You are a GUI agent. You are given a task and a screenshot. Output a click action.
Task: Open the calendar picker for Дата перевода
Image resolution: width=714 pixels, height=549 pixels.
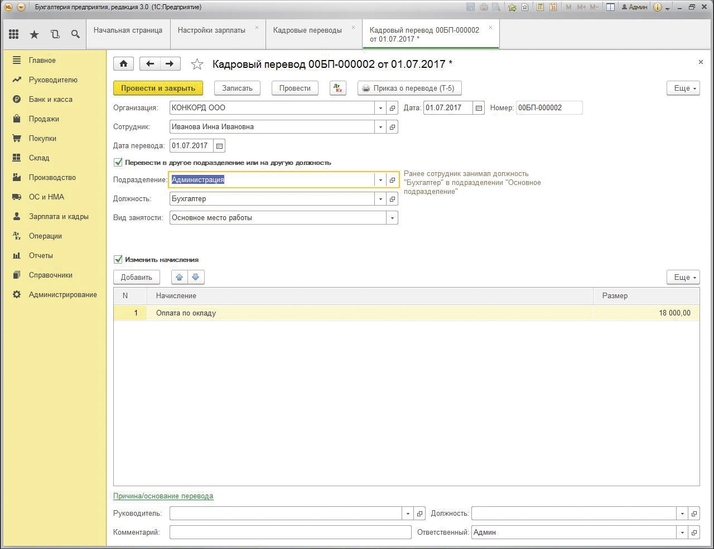pyautogui.click(x=219, y=145)
